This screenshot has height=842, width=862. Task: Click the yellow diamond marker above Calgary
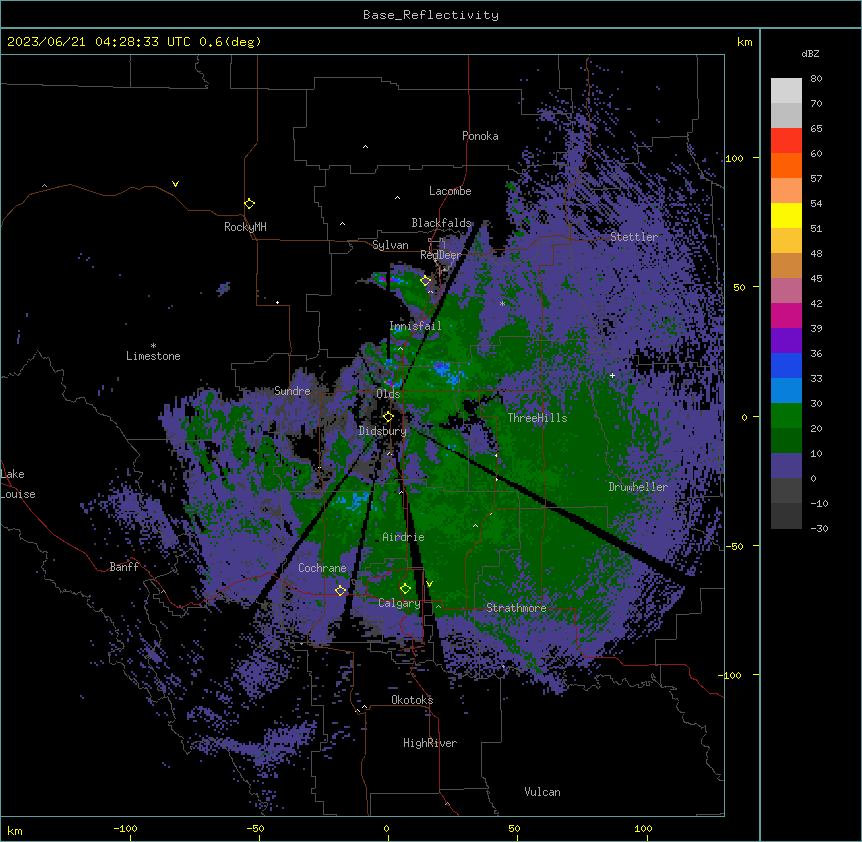point(405,589)
